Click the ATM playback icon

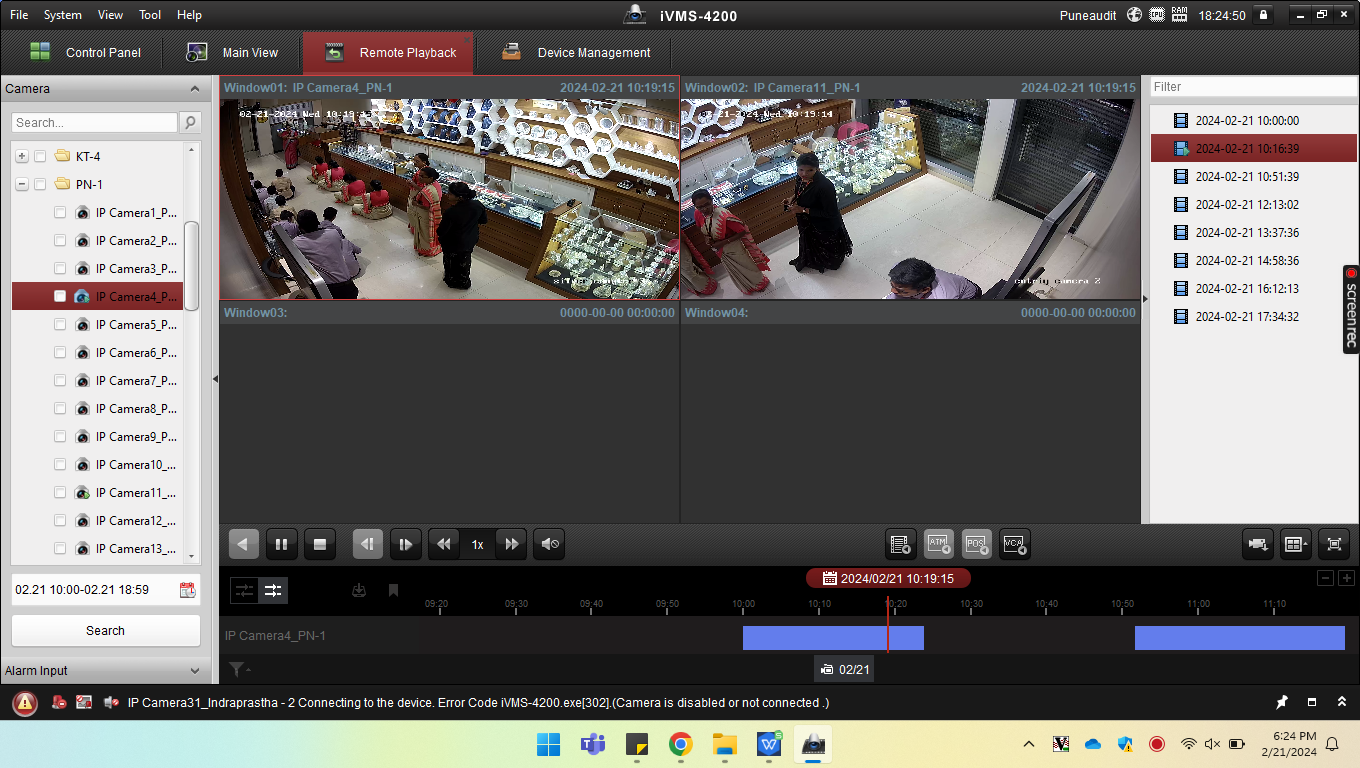939,544
